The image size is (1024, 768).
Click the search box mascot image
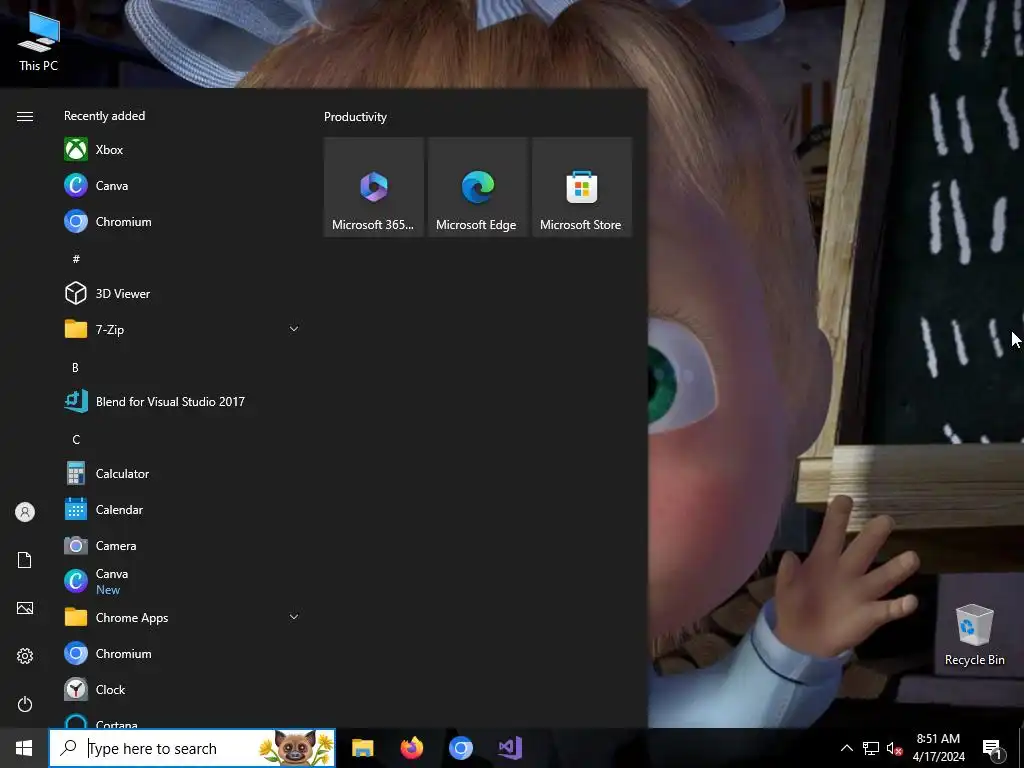[x=295, y=748]
